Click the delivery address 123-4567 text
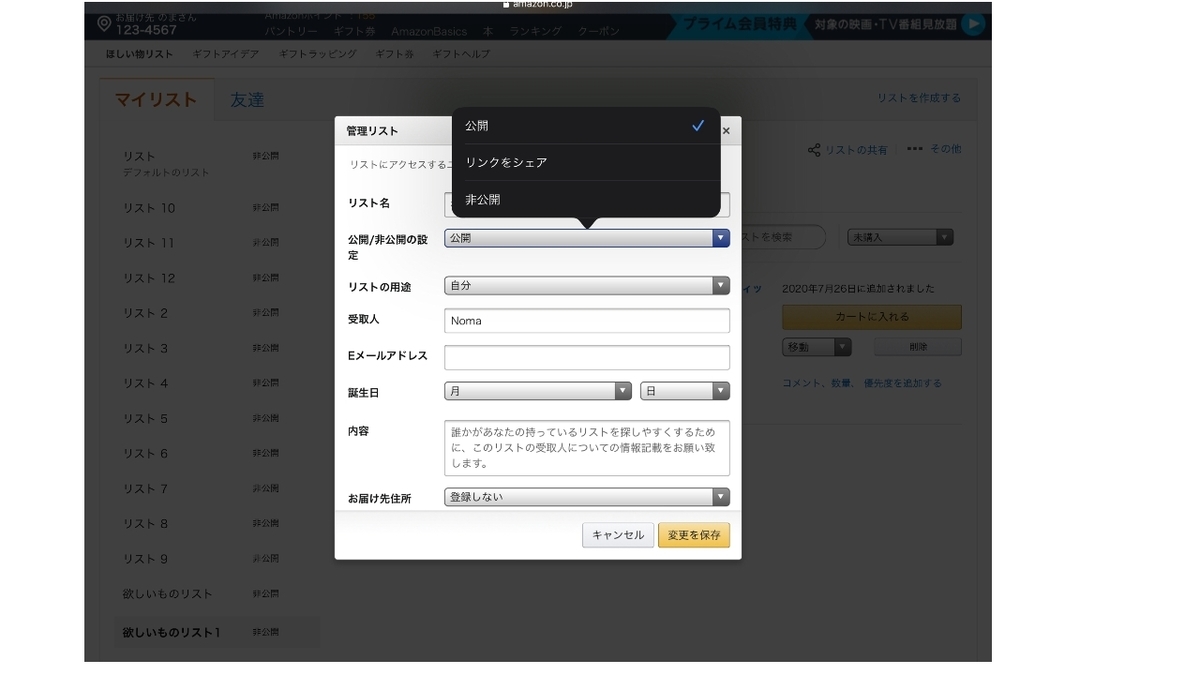Image resolution: width=1200 pixels, height=675 pixels. coord(146,31)
